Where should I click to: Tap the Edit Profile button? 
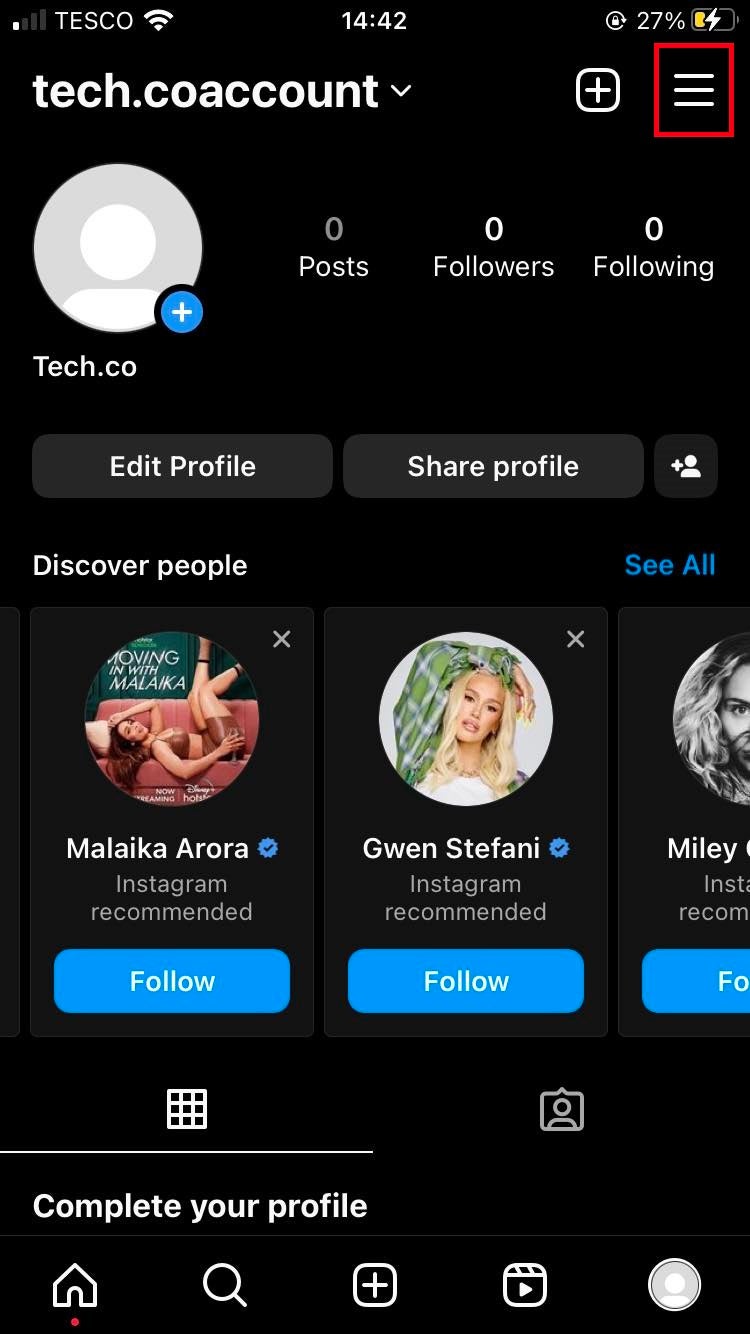click(182, 466)
